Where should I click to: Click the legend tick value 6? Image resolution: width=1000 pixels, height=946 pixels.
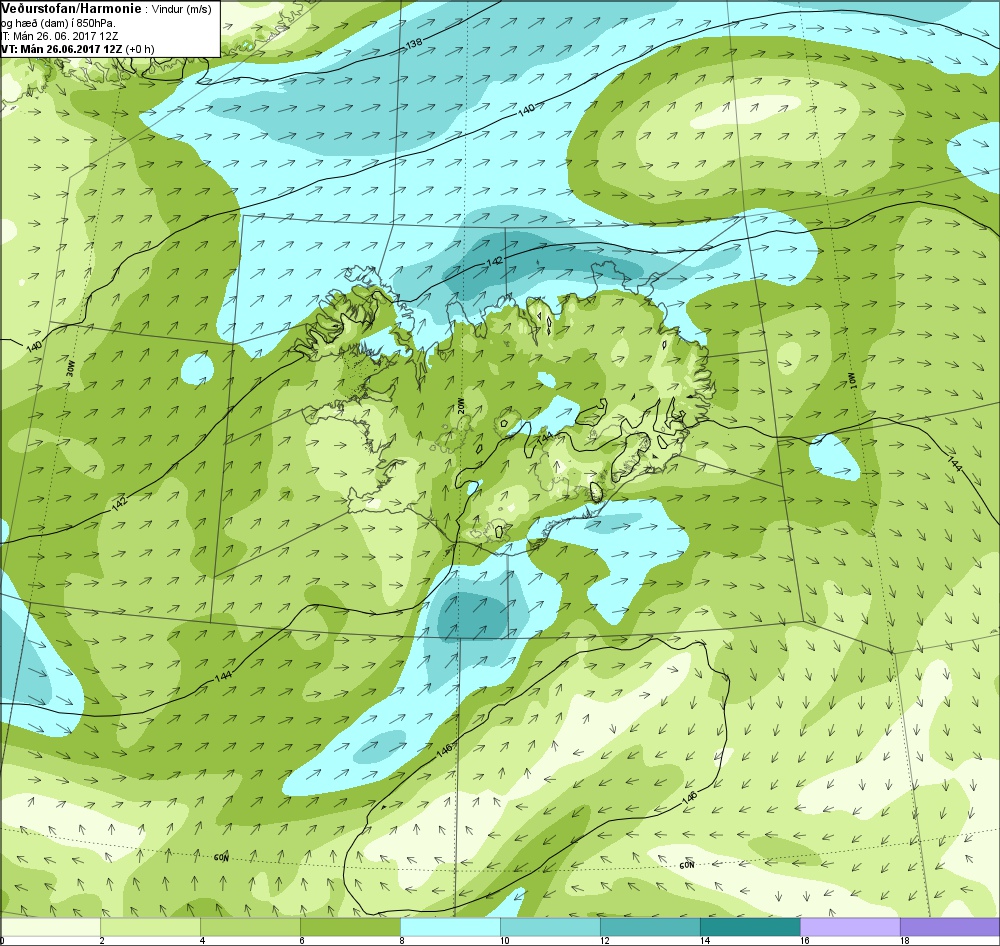click(x=302, y=940)
